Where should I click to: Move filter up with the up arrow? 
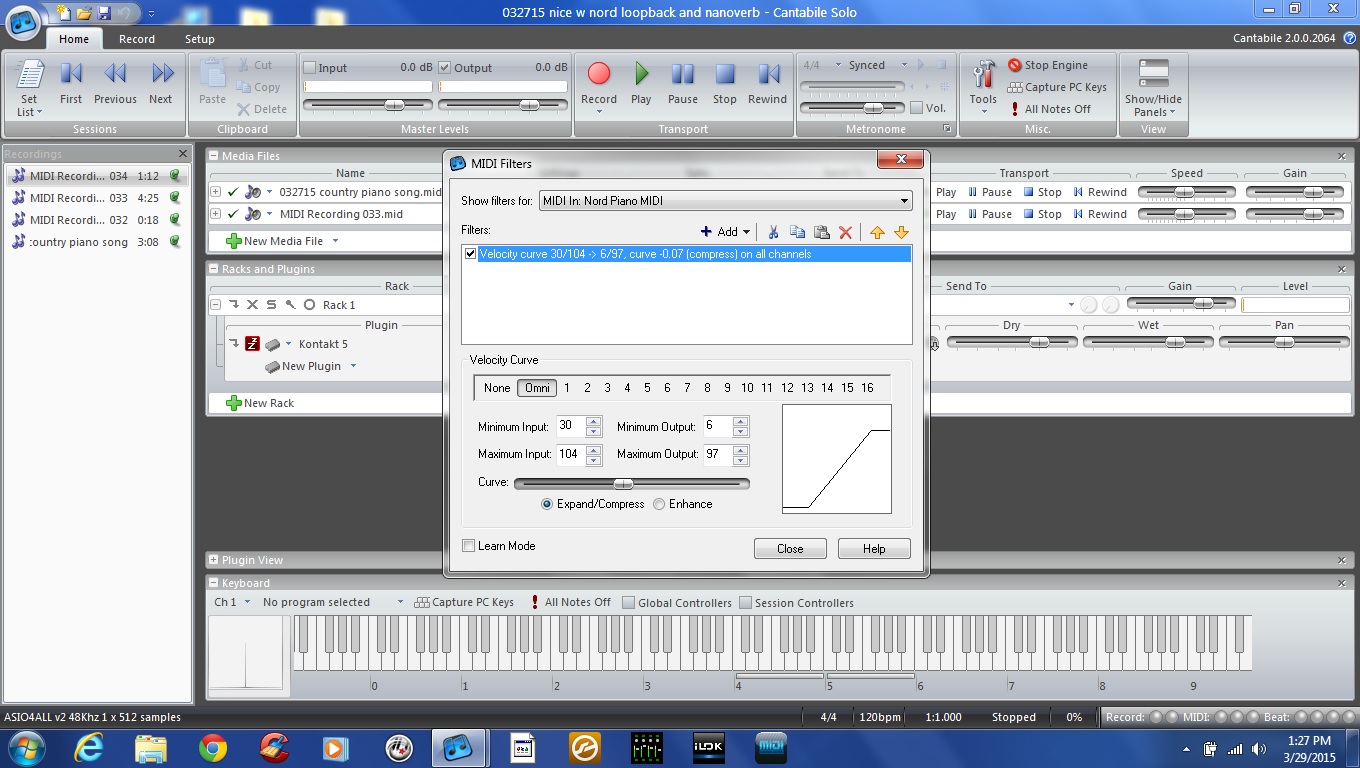pos(877,232)
